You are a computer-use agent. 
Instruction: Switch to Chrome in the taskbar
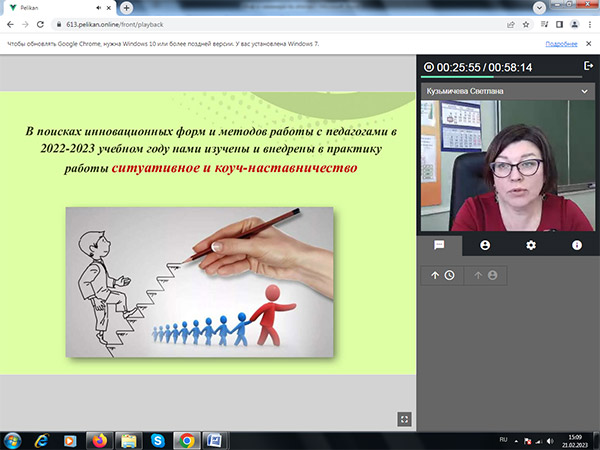pos(187,441)
